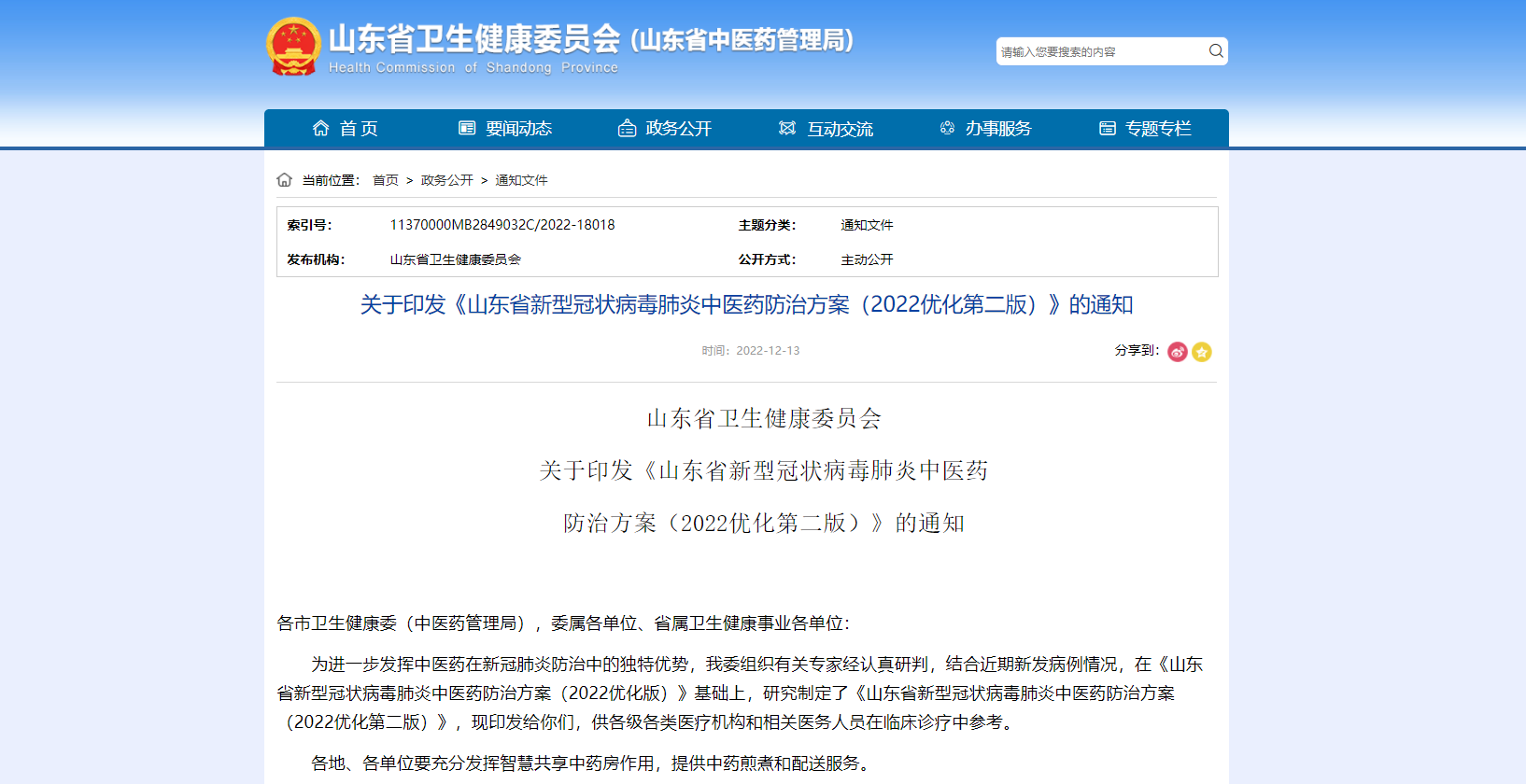Screen dimensions: 1526x784
Task: Focus the site search input field
Action: (1100, 51)
